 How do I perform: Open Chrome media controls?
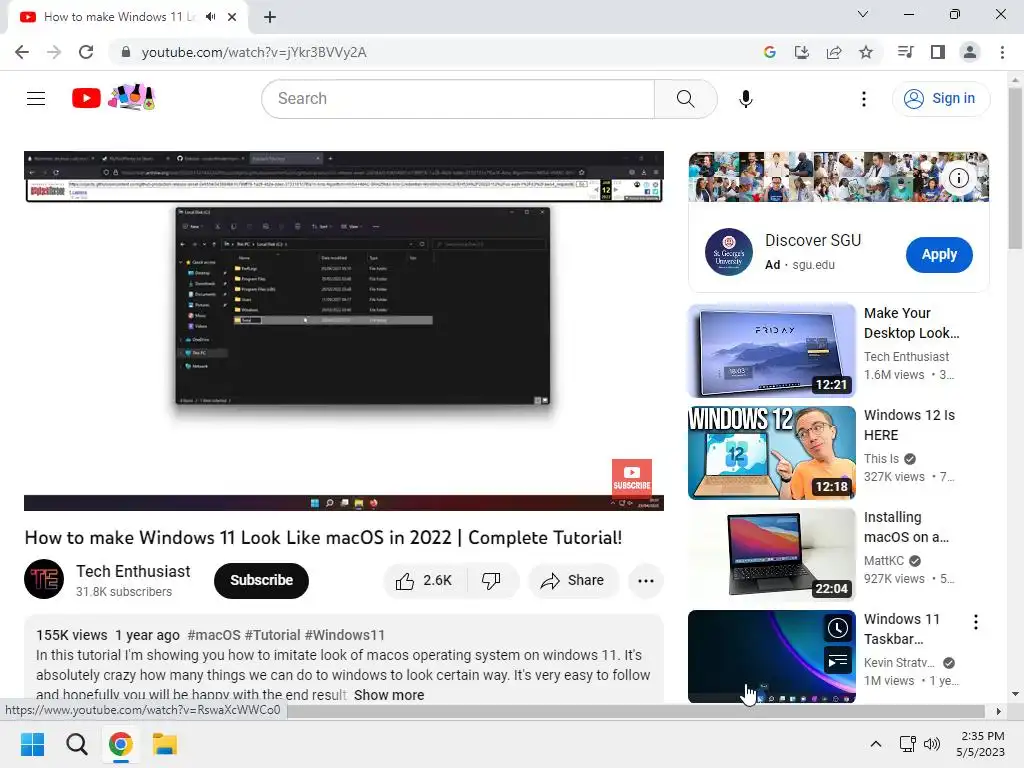[905, 52]
